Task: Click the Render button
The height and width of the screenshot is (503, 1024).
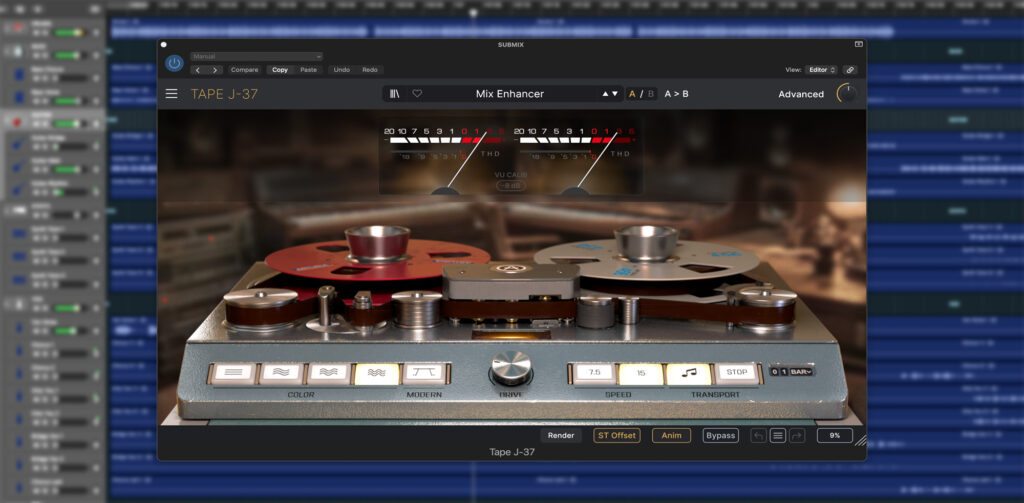Action: pos(561,436)
